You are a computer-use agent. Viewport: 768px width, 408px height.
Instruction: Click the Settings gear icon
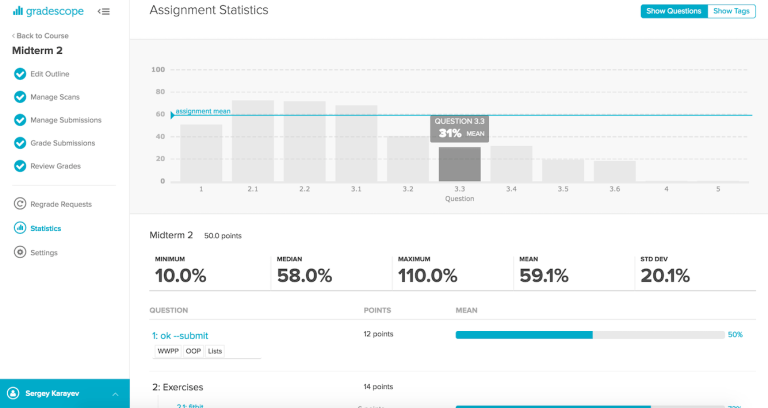[x=20, y=252]
